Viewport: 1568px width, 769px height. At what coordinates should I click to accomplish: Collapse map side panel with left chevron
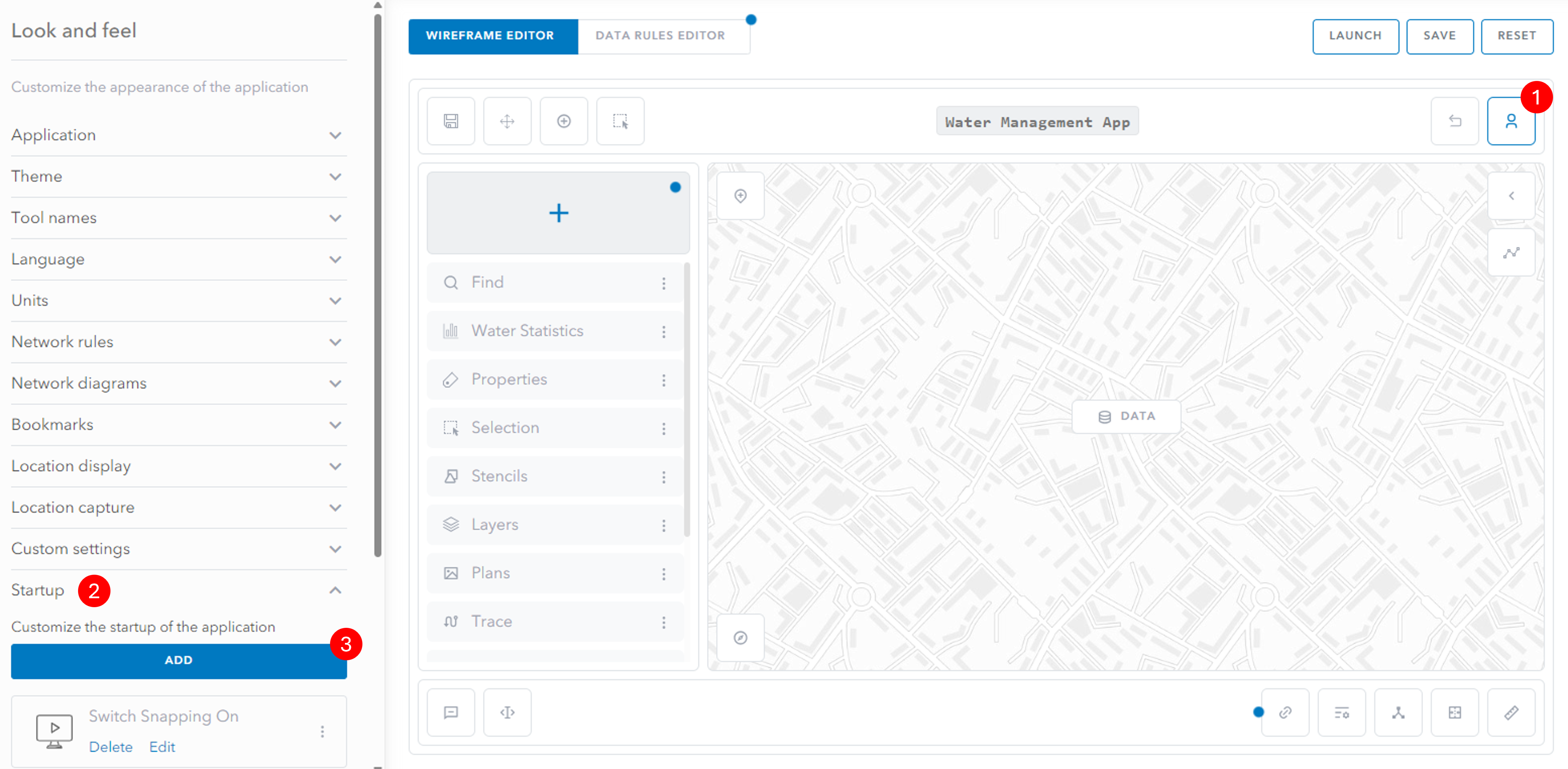[1511, 196]
